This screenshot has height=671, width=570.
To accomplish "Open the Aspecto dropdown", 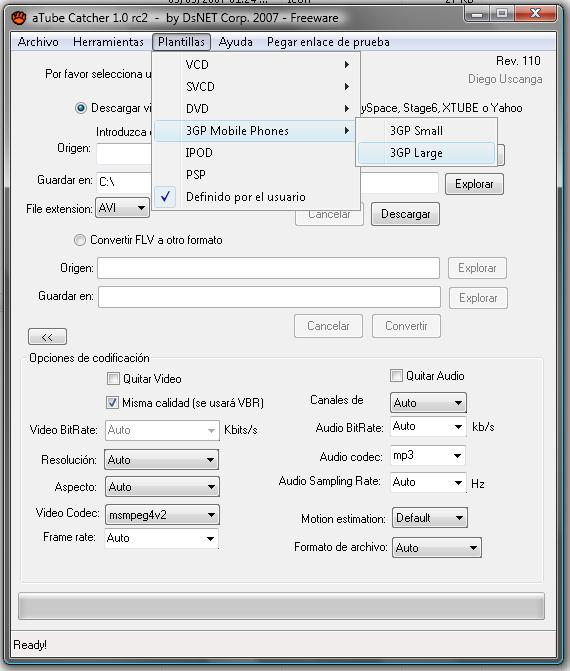I will point(162,487).
